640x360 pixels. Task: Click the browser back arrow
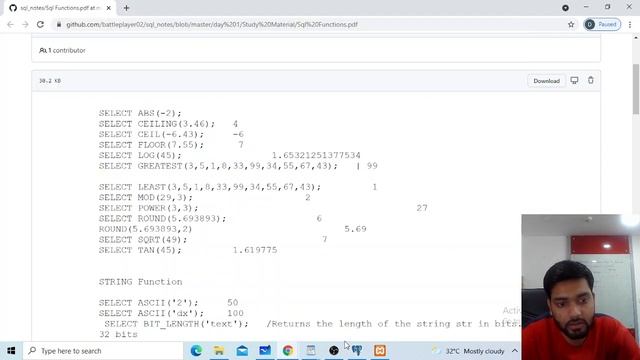pos(10,24)
